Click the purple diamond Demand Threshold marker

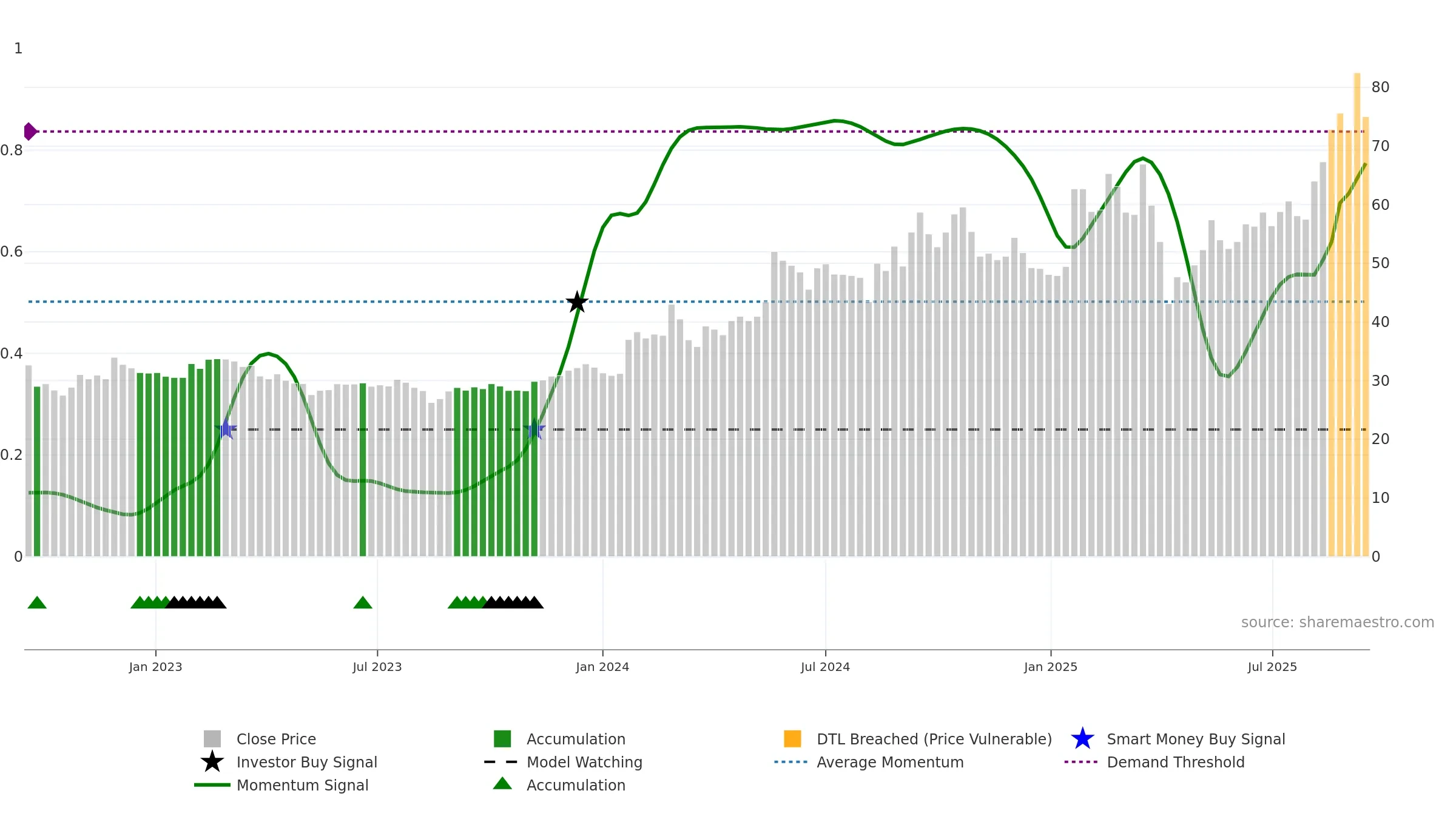(x=30, y=131)
